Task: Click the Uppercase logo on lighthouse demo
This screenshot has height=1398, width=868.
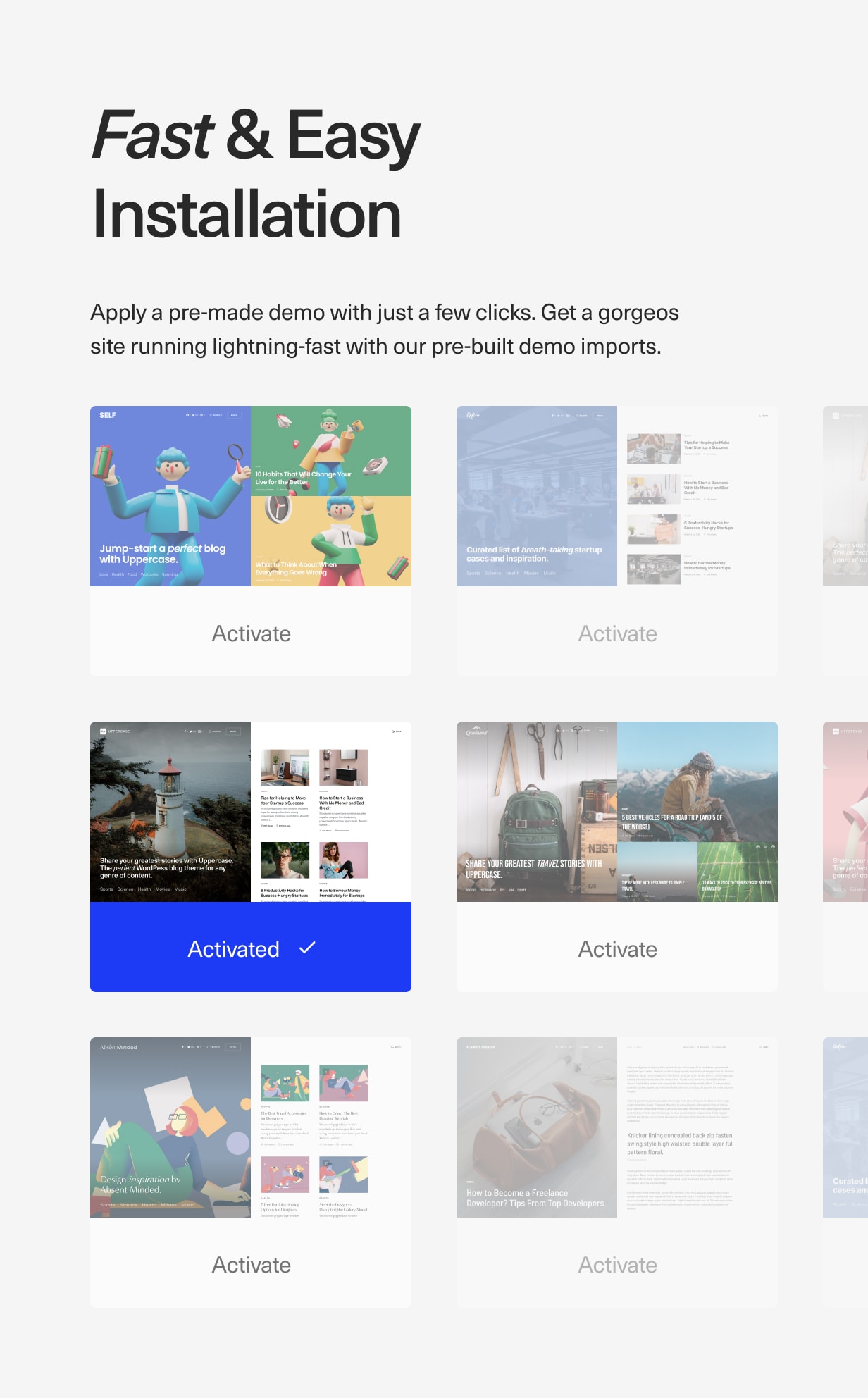Action: [115, 731]
